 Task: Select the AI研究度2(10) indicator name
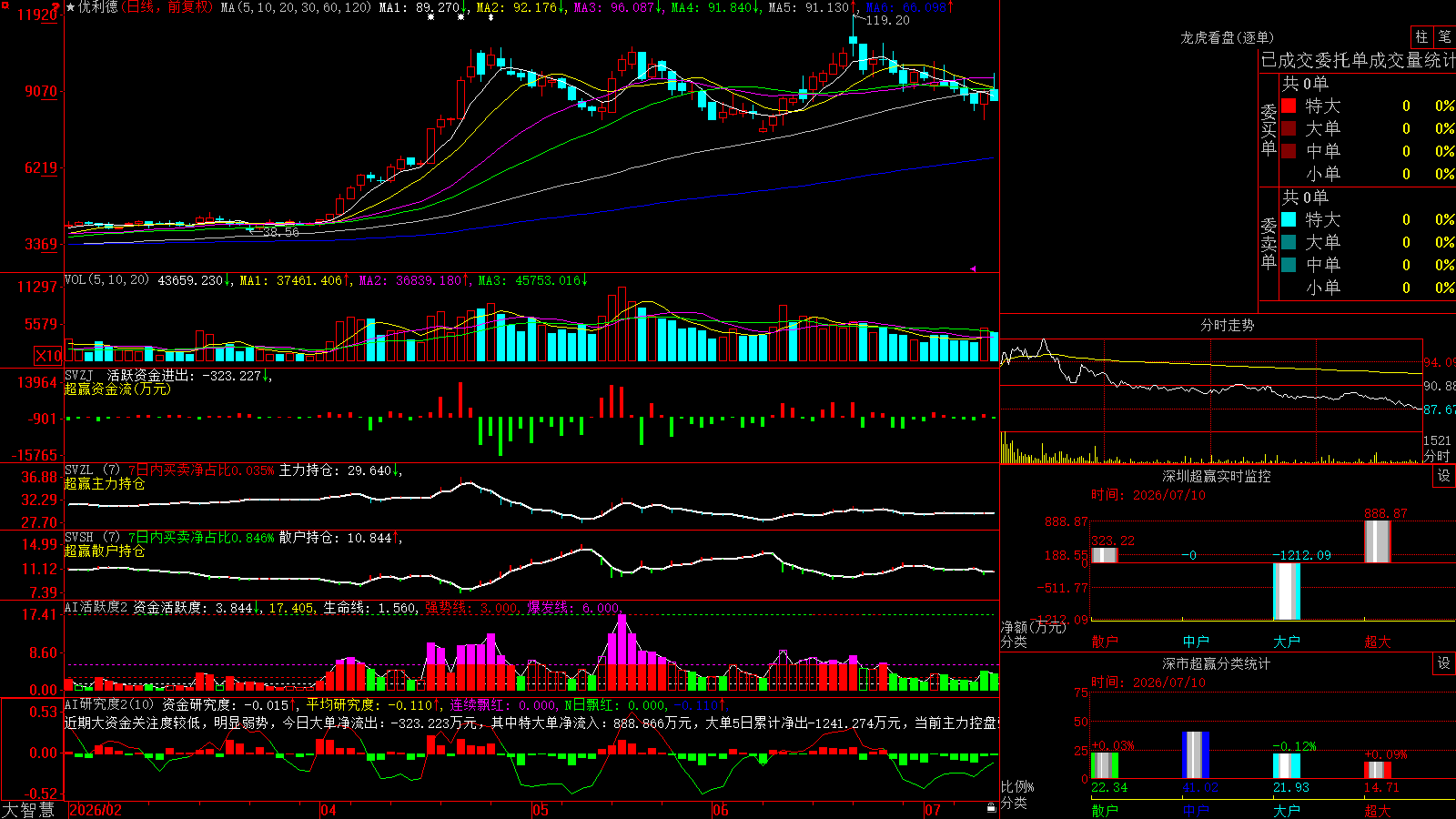tap(109, 704)
